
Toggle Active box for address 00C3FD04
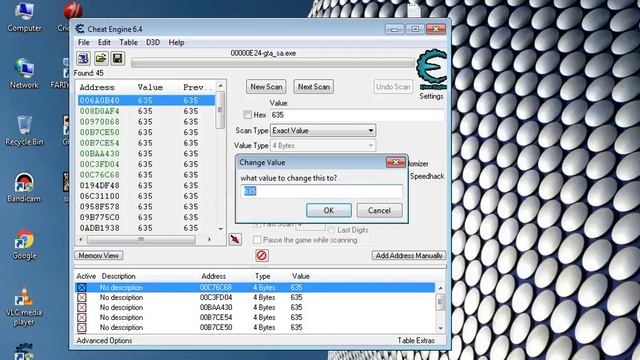click(x=82, y=298)
